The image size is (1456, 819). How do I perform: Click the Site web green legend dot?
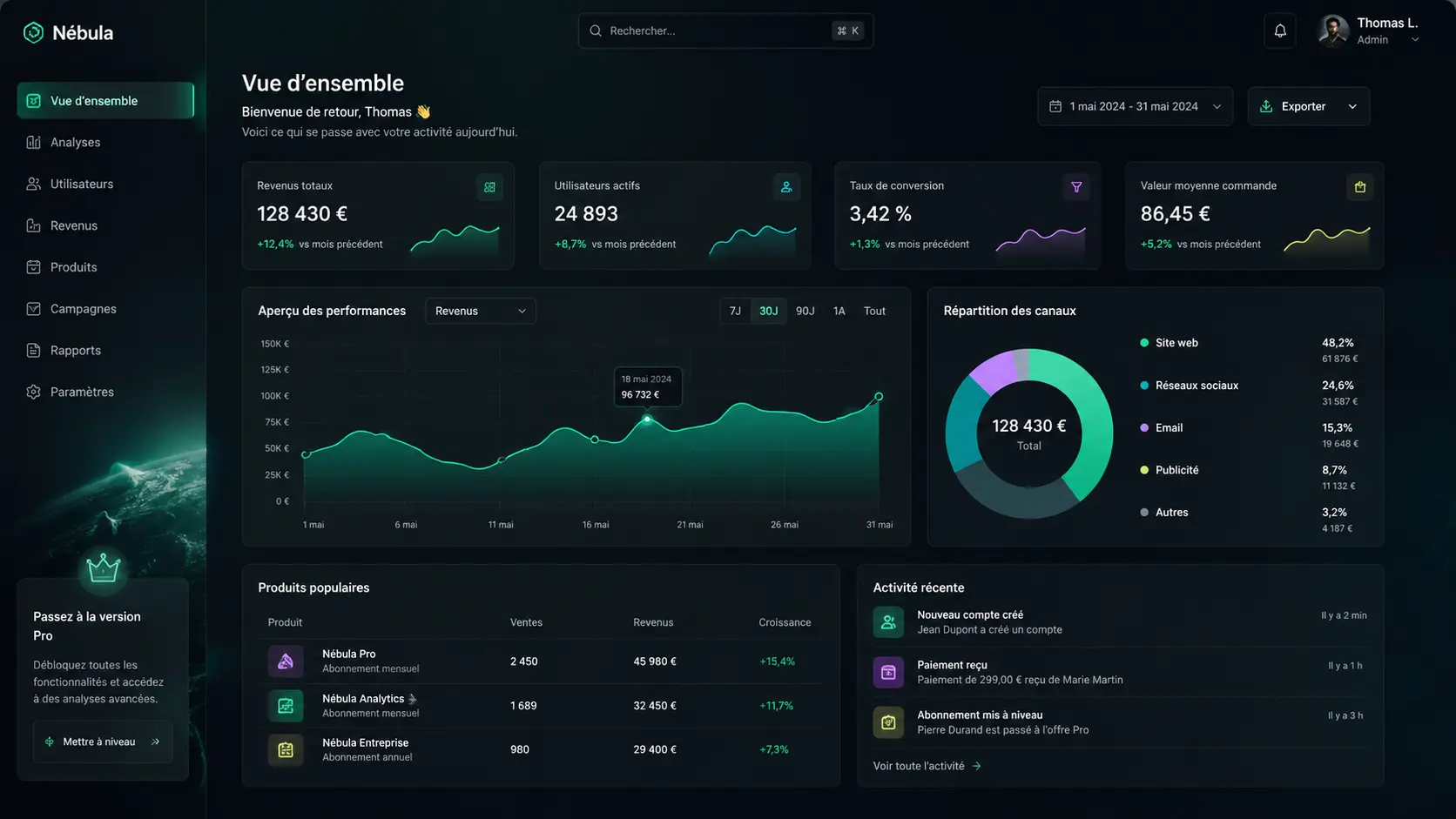click(1144, 343)
